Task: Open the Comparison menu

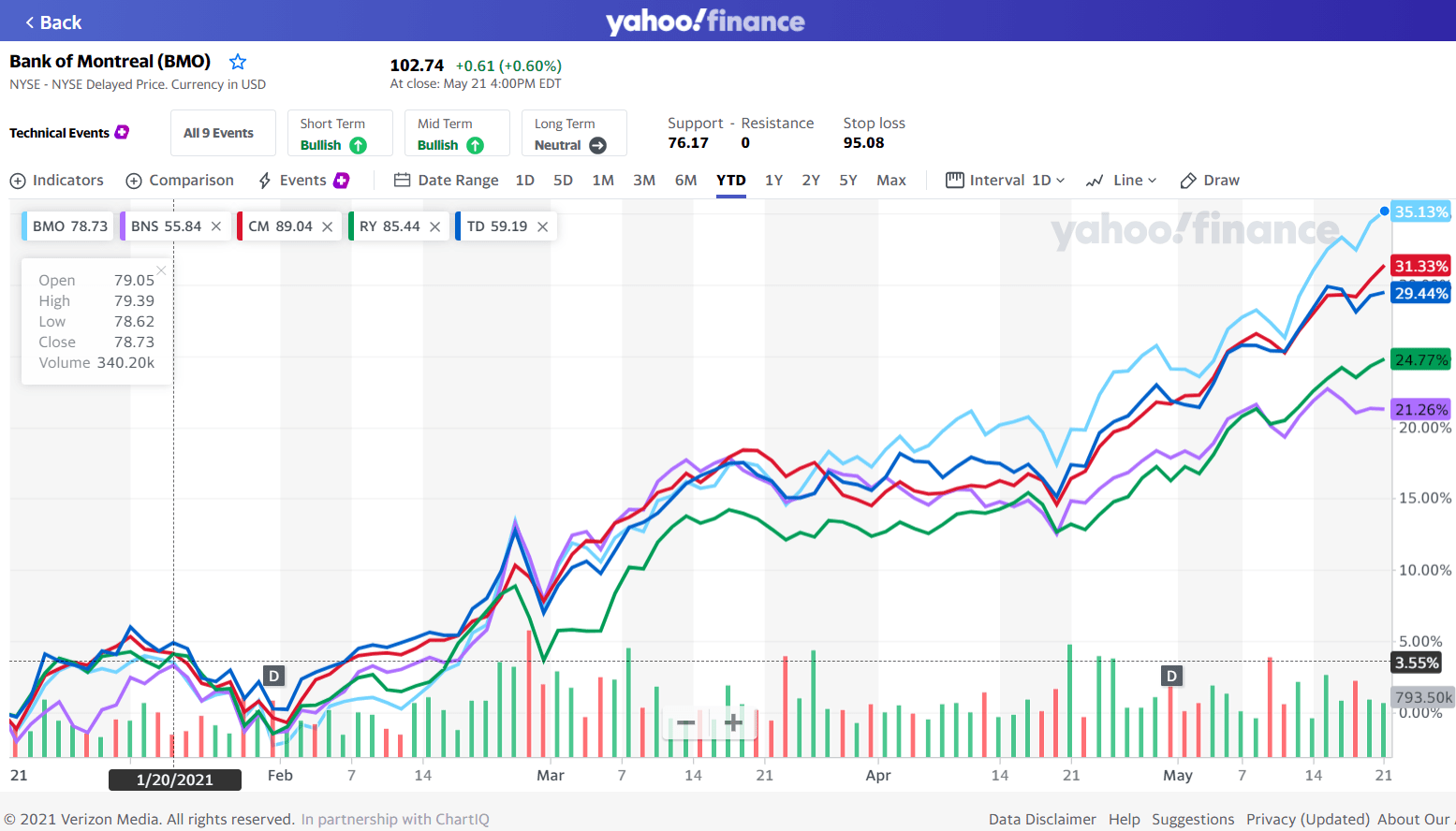Action: click(180, 181)
